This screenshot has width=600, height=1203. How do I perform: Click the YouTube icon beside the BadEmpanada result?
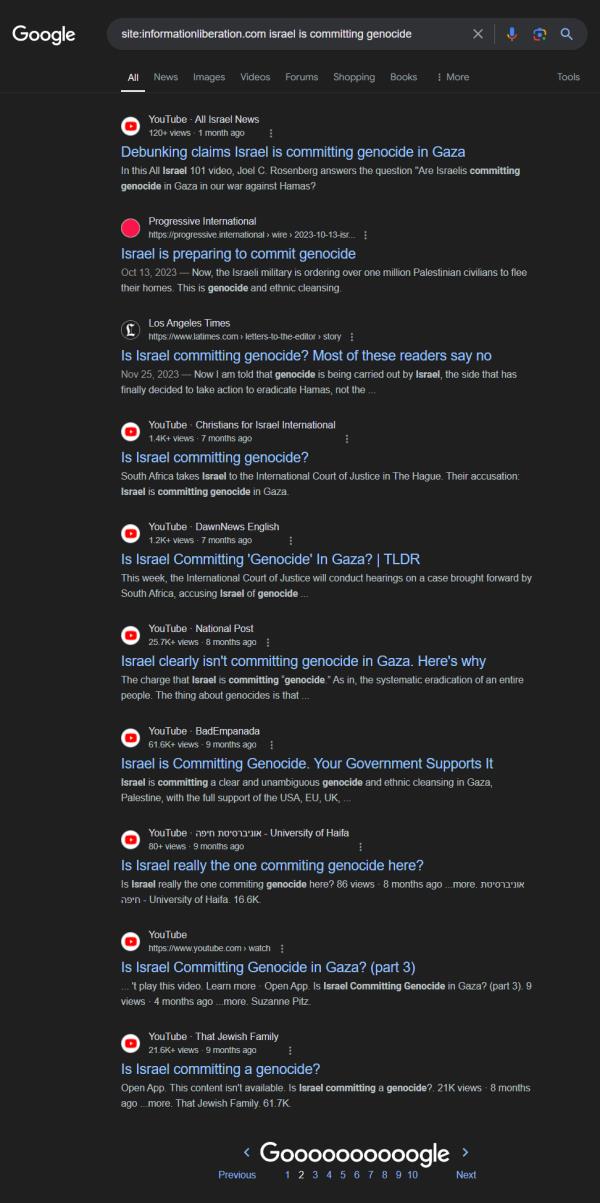[130, 737]
